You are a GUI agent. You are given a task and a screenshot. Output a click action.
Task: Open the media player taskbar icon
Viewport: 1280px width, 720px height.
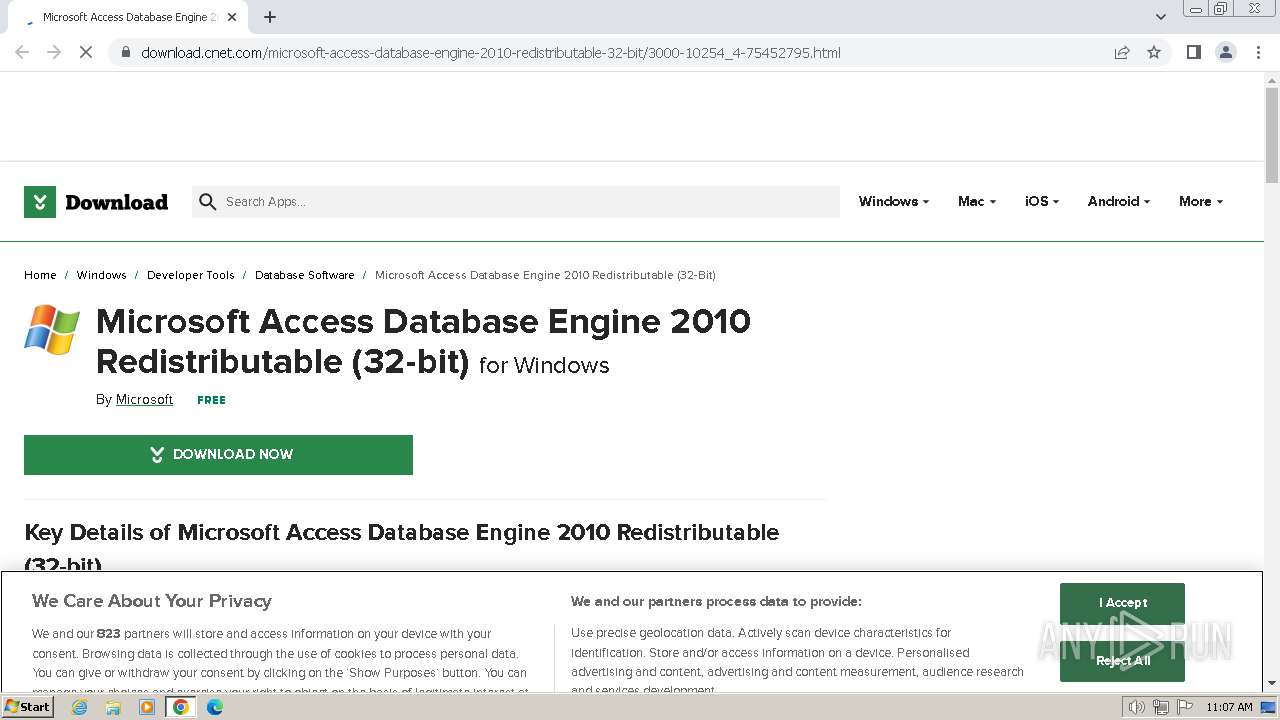click(147, 707)
